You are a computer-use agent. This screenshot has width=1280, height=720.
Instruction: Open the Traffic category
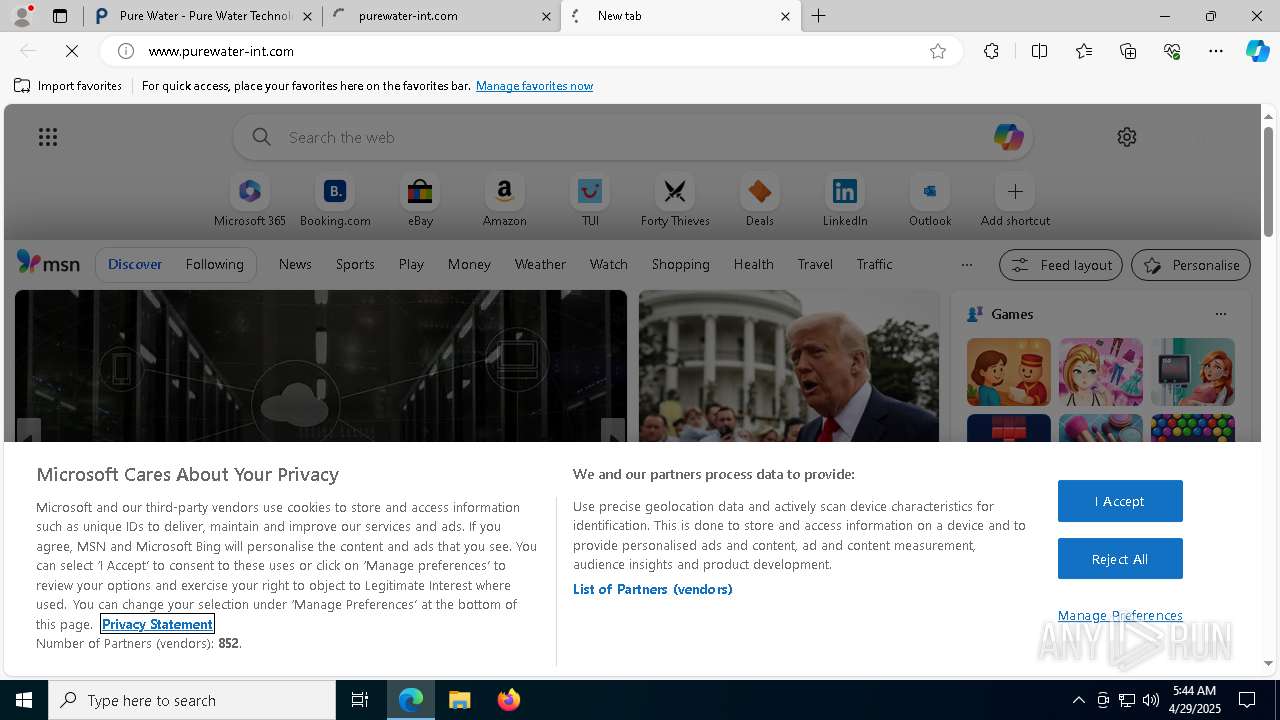pos(874,264)
